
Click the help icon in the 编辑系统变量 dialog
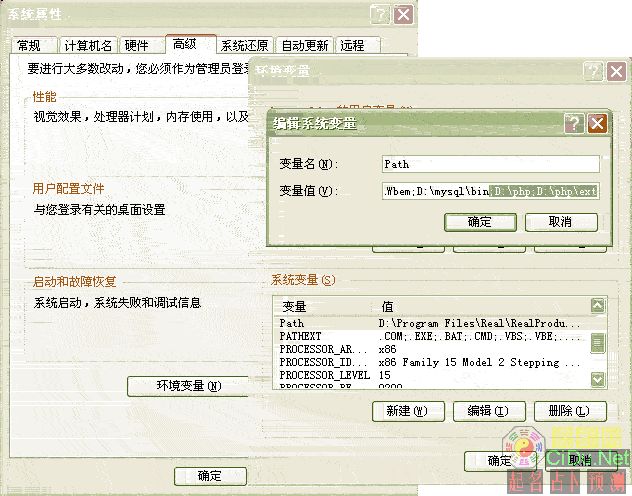pyautogui.click(x=574, y=123)
